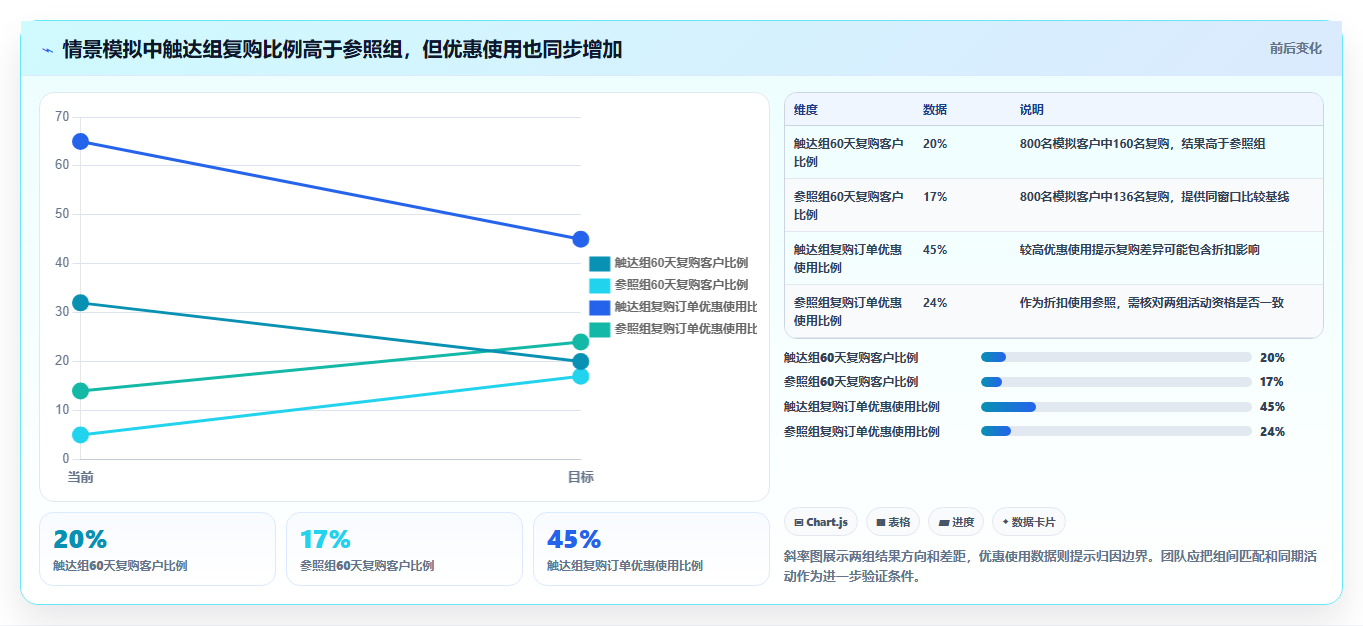Viewport: 1363px width, 626px height.
Task: Click the 触达组复购订单优惠使用比例 progress bar
Action: click(x=1116, y=407)
